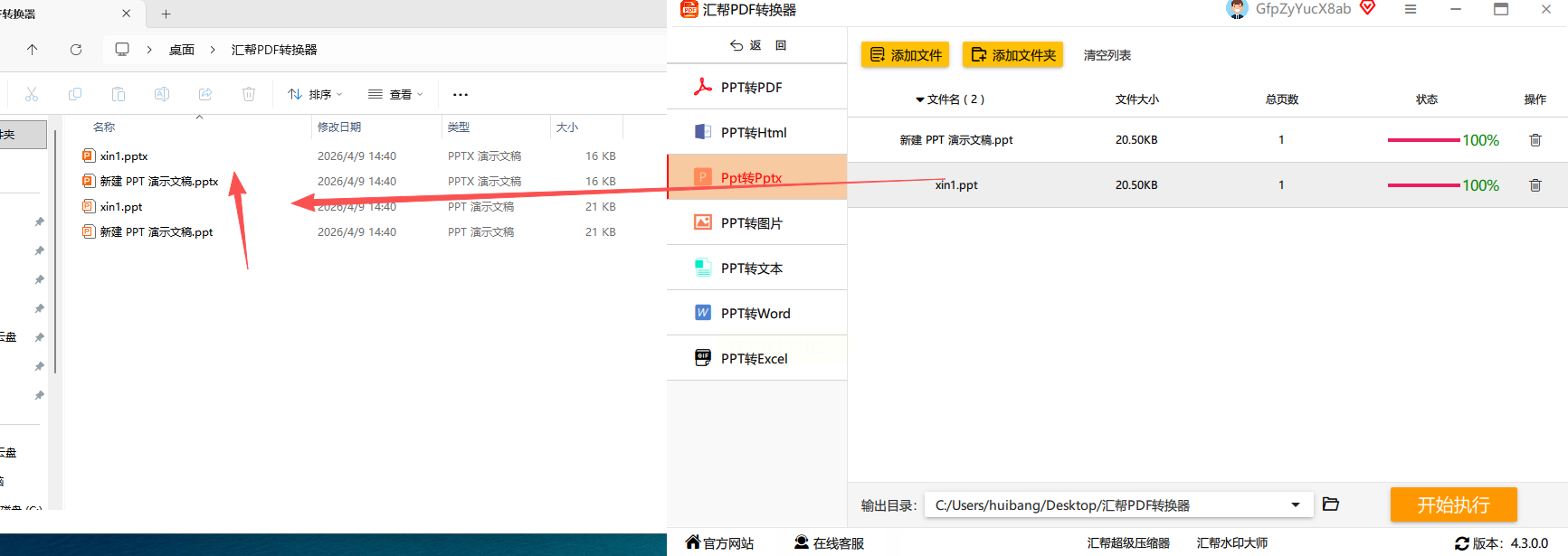
Task: Click Explorer's Cut scissors icon
Action: (x=32, y=94)
